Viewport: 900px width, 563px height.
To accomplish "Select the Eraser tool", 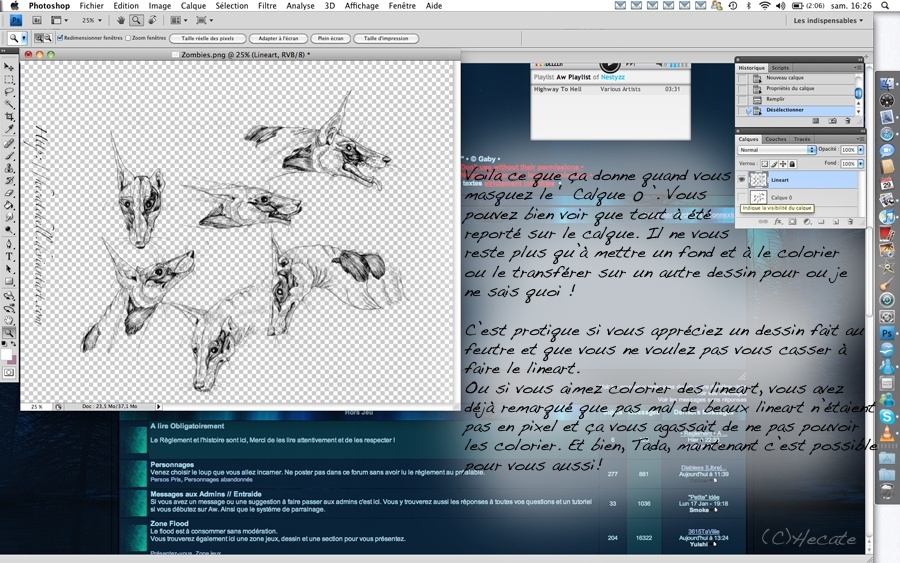I will (9, 193).
